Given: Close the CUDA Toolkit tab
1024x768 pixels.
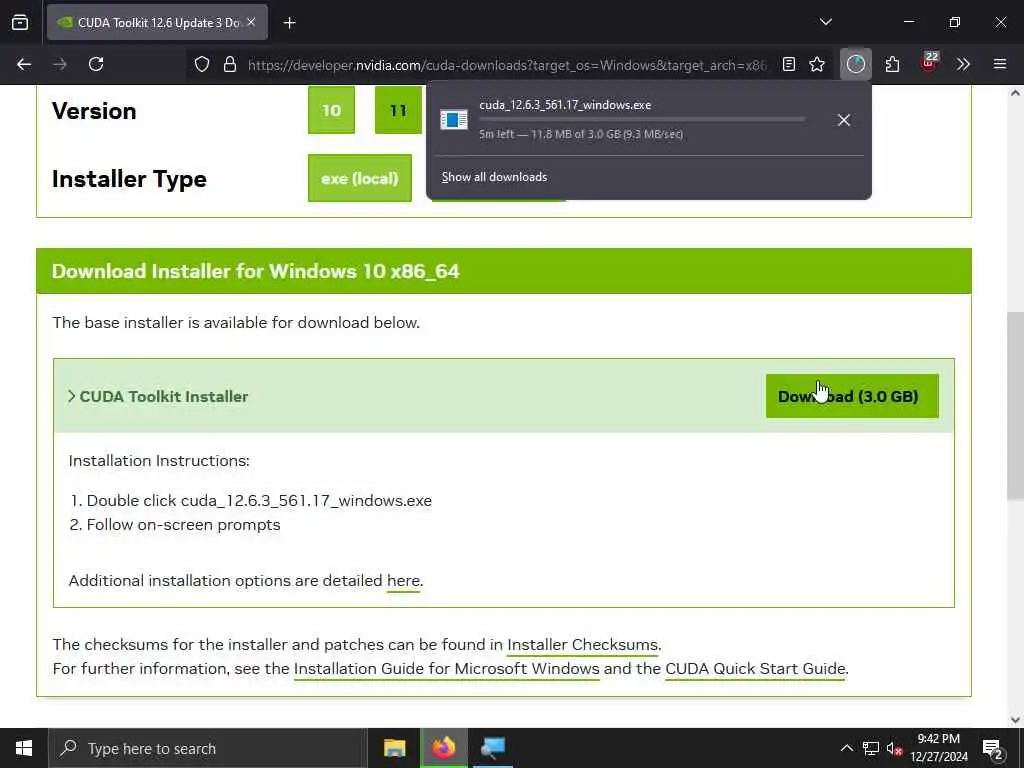Looking at the screenshot, I should click(x=251, y=22).
